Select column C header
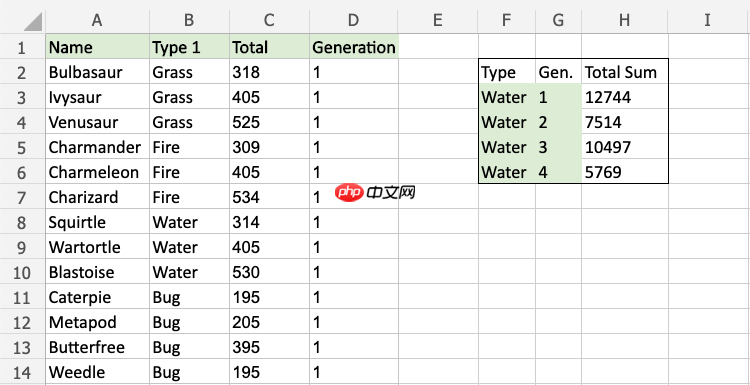The height and width of the screenshot is (385, 750). point(269,20)
